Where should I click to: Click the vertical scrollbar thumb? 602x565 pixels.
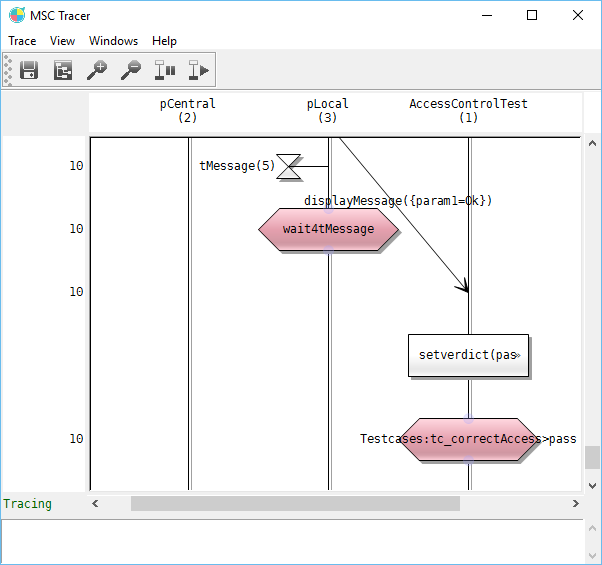coord(593,456)
